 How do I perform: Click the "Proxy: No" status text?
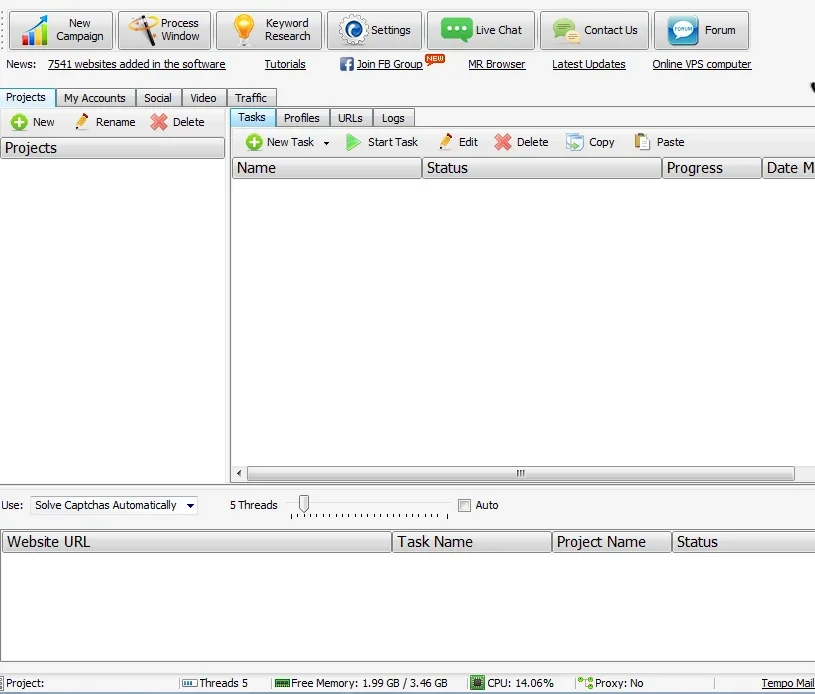tap(619, 683)
